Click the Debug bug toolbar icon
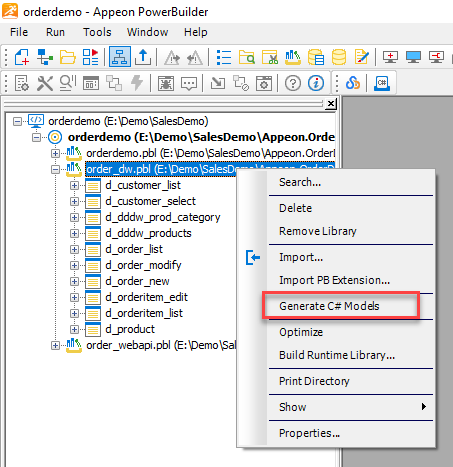453x467 pixels. (x=166, y=83)
